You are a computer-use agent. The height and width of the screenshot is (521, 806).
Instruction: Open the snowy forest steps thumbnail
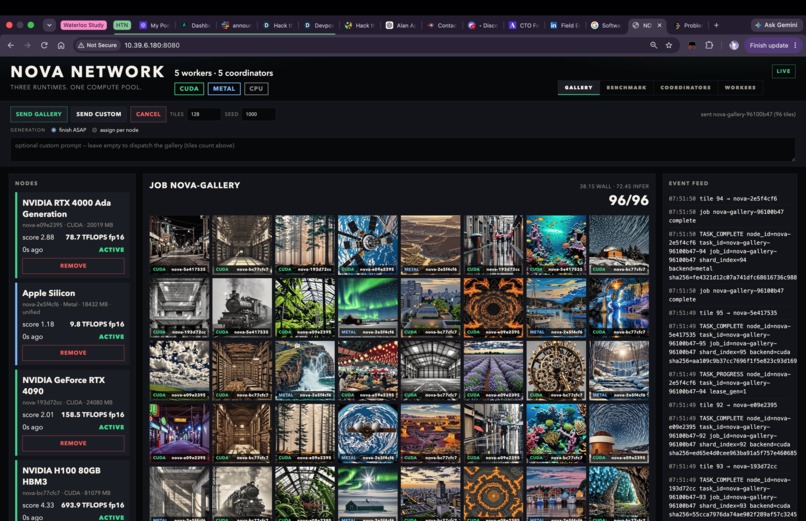pos(619,370)
